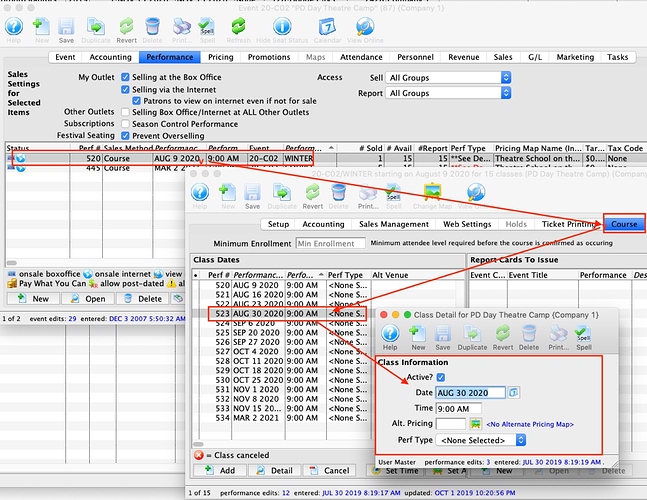Screen dimensions: 647x500
Task: Click Spell icon in Event window toolbar
Action: point(207,27)
